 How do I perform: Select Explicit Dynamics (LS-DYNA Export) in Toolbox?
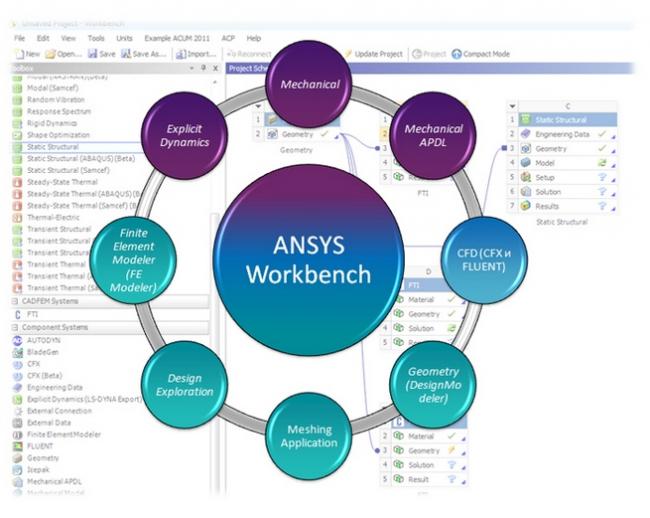click(x=84, y=399)
